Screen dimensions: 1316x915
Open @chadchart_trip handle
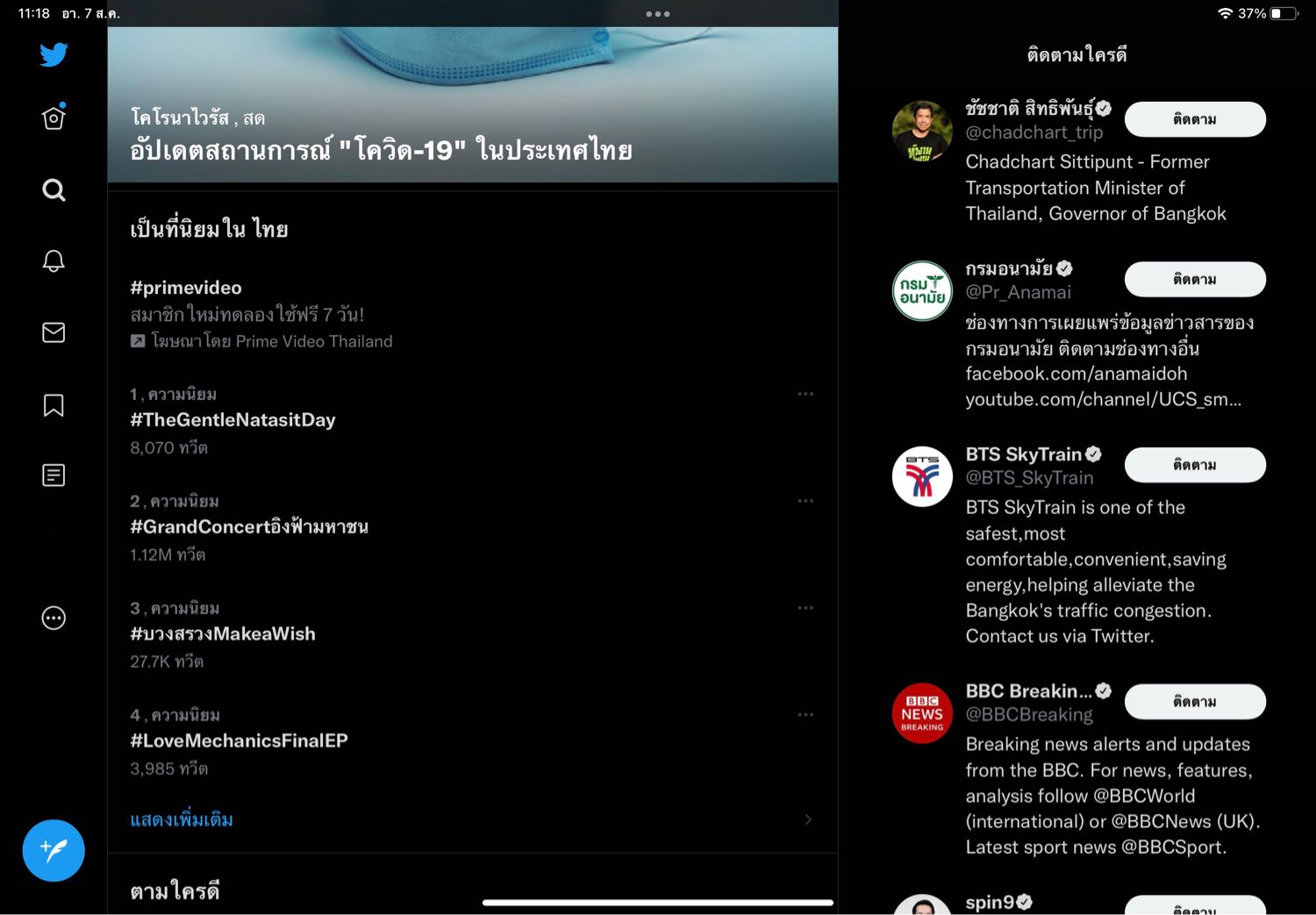[x=1034, y=132]
